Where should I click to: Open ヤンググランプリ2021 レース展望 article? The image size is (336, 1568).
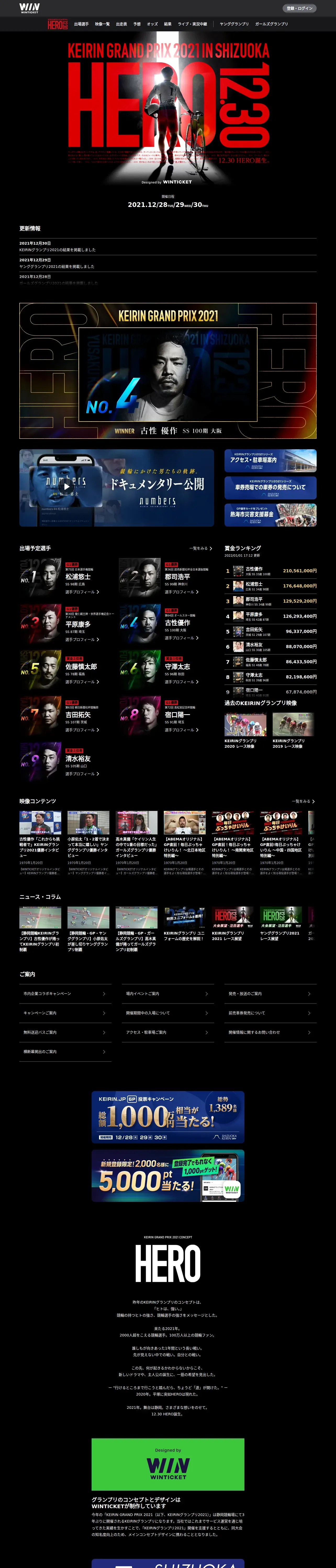(x=281, y=918)
